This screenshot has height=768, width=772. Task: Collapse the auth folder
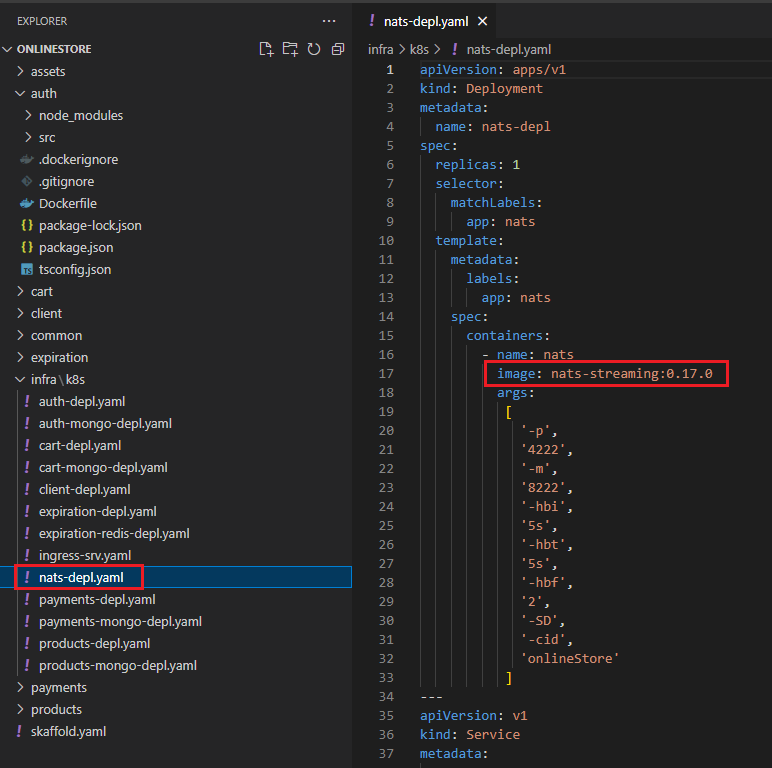click(x=43, y=93)
